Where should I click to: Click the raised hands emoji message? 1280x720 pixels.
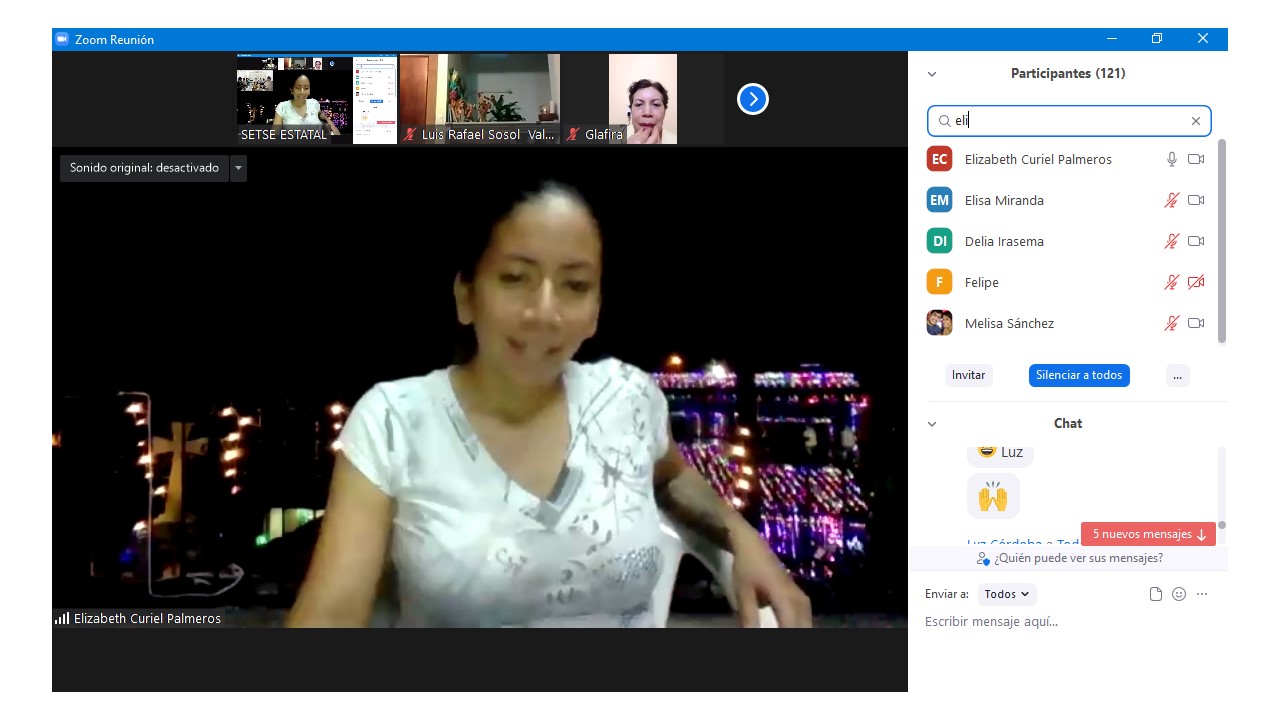993,496
